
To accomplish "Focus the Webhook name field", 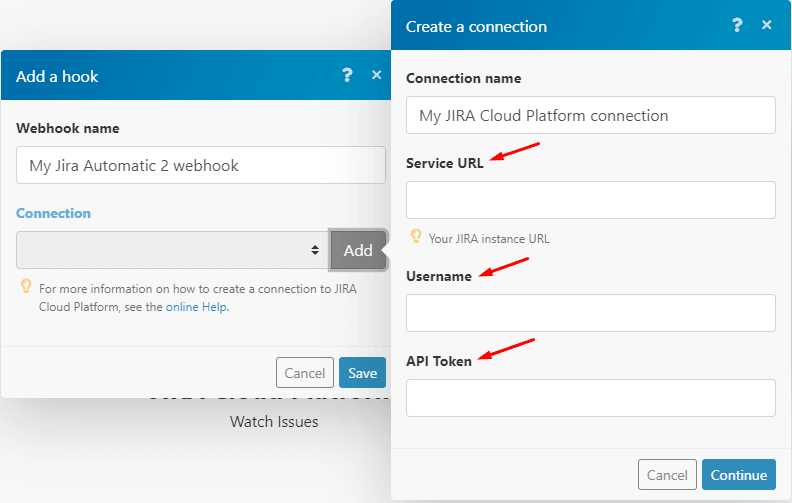I will [200, 166].
